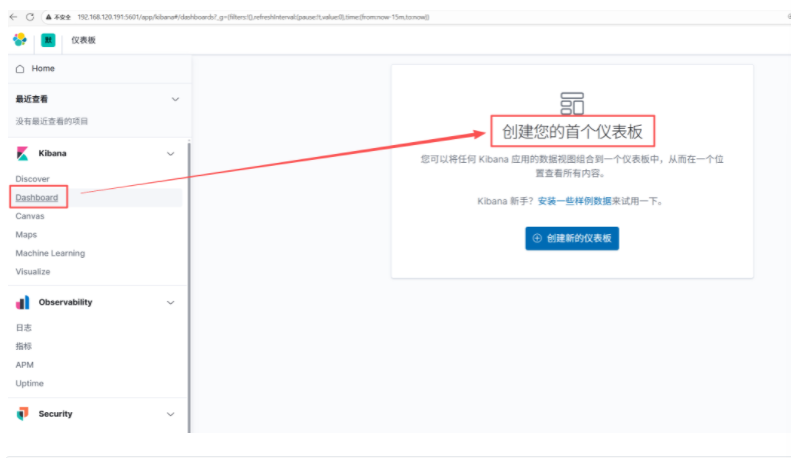Screen dimensions: 791x458
Task: Open Discover in the Kibana menu
Action: [32, 179]
